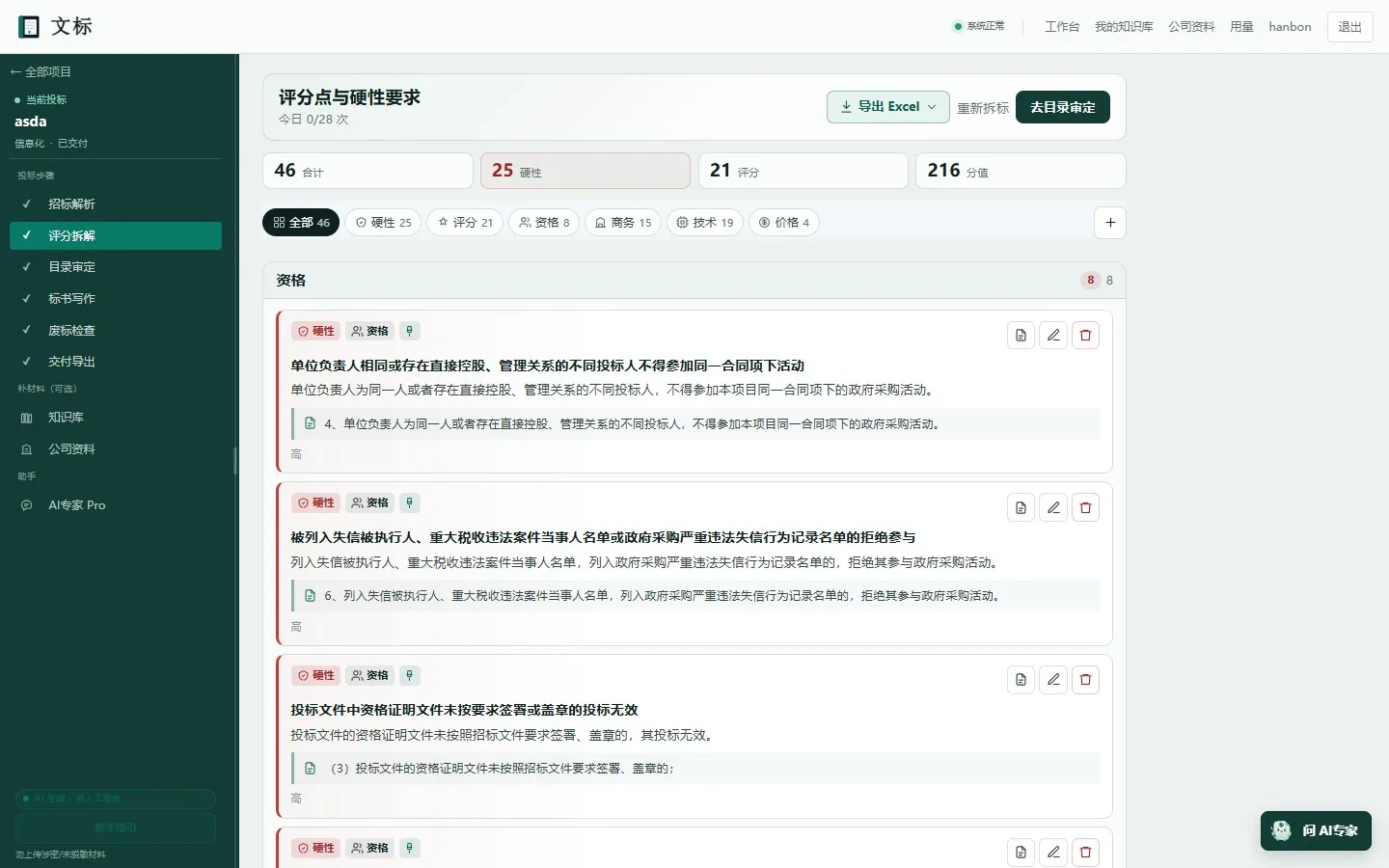This screenshot has height=868, width=1389.
Task: Expand the 导出 Excel dropdown arrow
Action: click(x=932, y=107)
